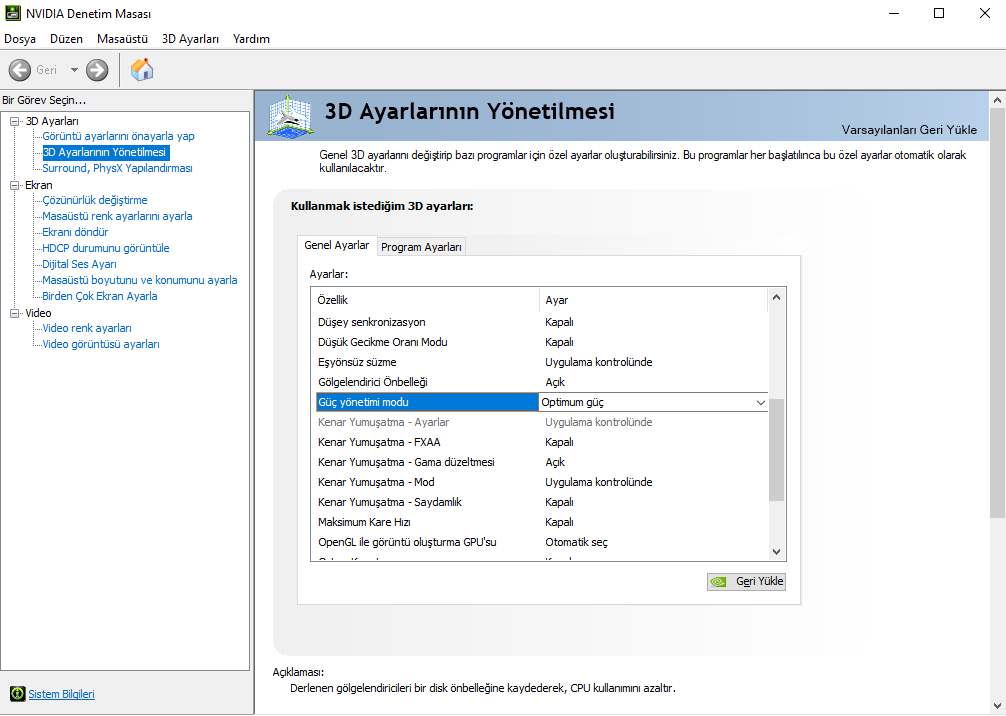Select the Eşyönsüz süzme row
The height and width of the screenshot is (716, 1006).
541,362
